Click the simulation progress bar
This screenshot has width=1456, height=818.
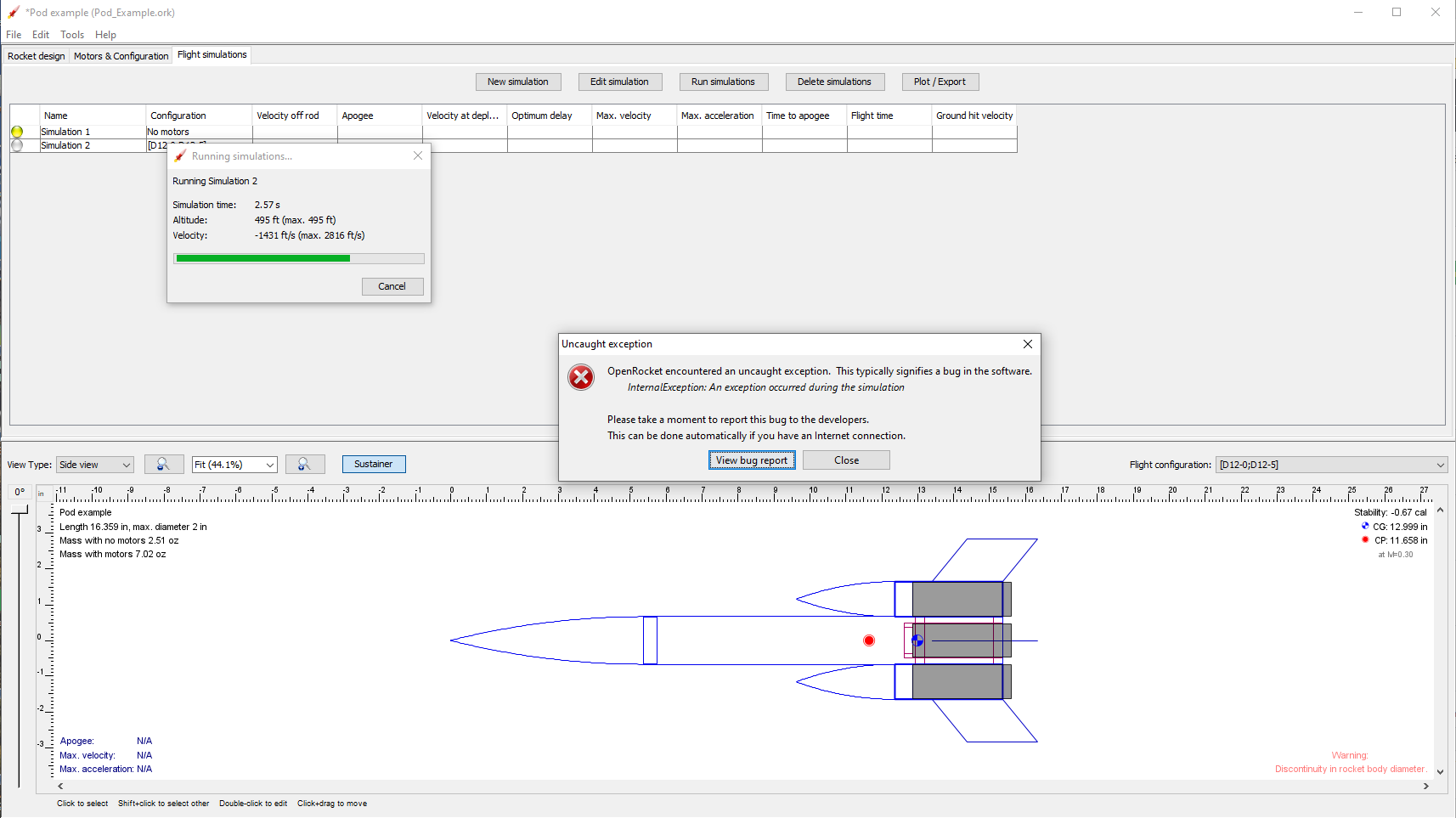(x=298, y=257)
